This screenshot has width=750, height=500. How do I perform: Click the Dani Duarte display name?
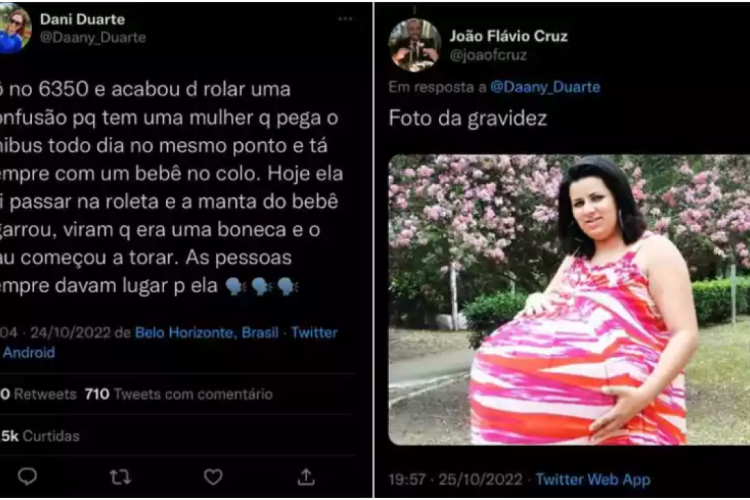(x=82, y=19)
